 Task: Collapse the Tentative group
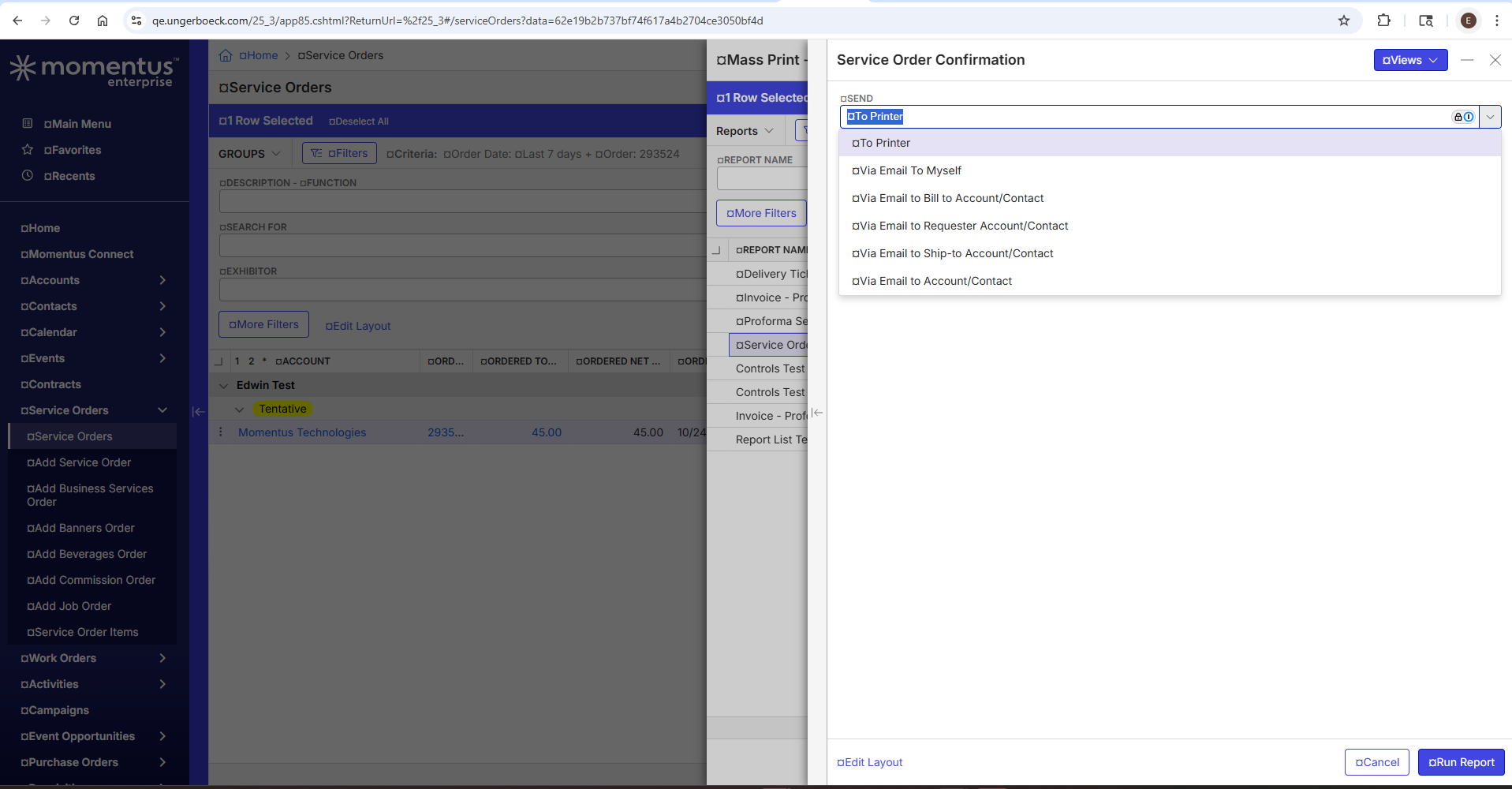(x=239, y=409)
